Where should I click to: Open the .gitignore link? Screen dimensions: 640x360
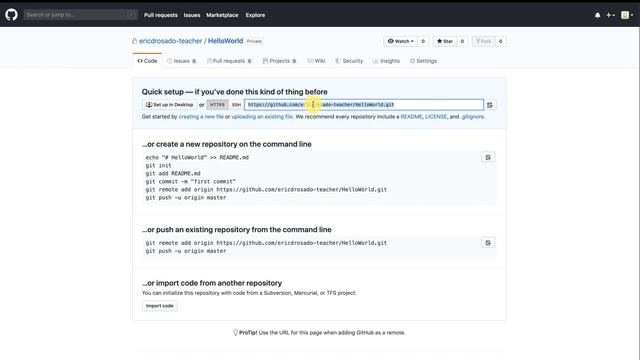(473, 117)
